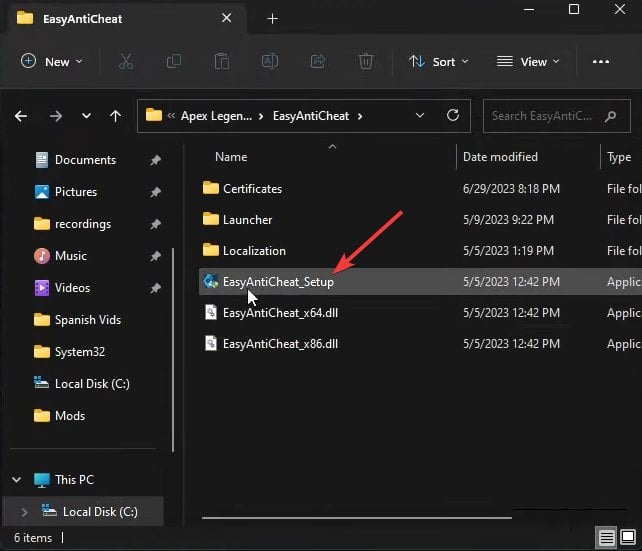The width and height of the screenshot is (642, 551).
Task: Minimize the File Explorer window
Action: pyautogui.click(x=529, y=9)
